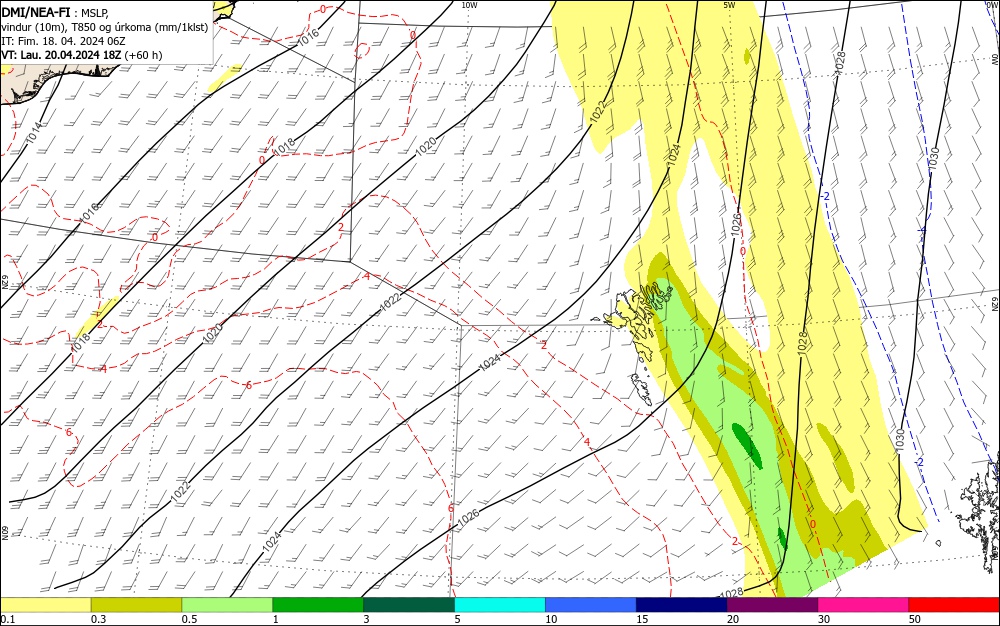Click the legend value '20'
This screenshot has width=1000, height=626.
pyautogui.click(x=733, y=619)
